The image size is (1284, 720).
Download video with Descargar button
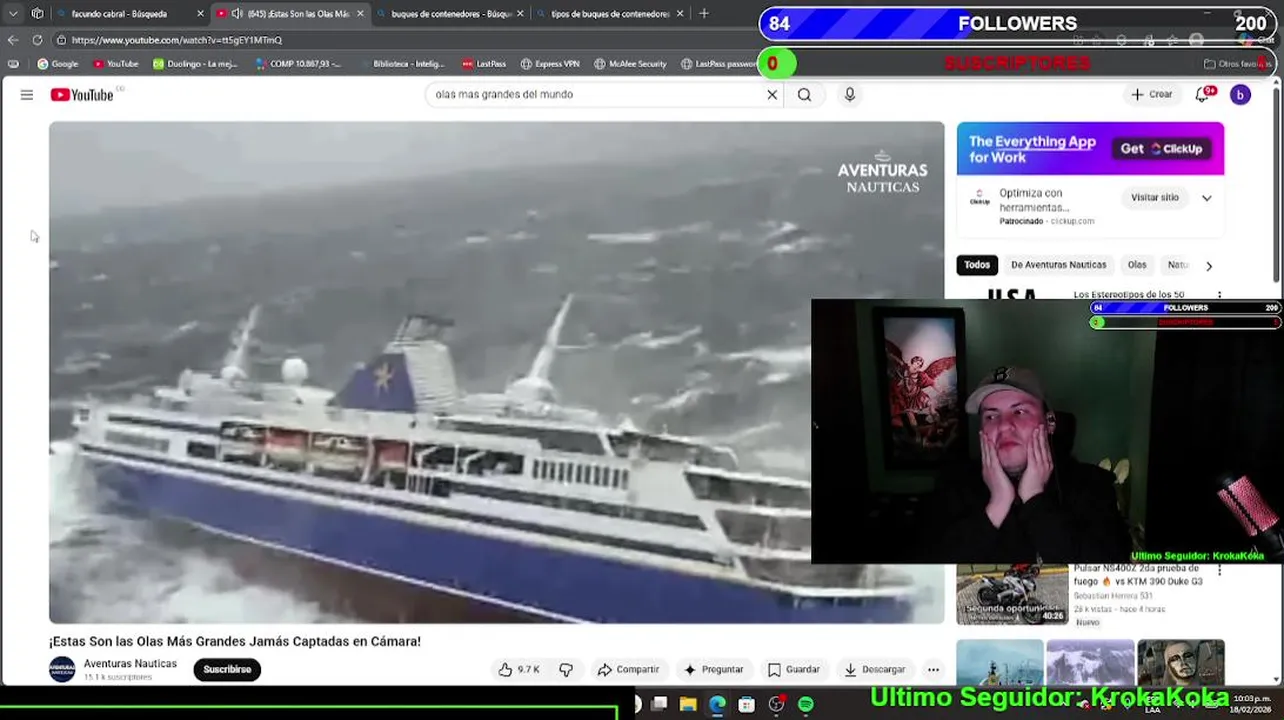point(875,670)
